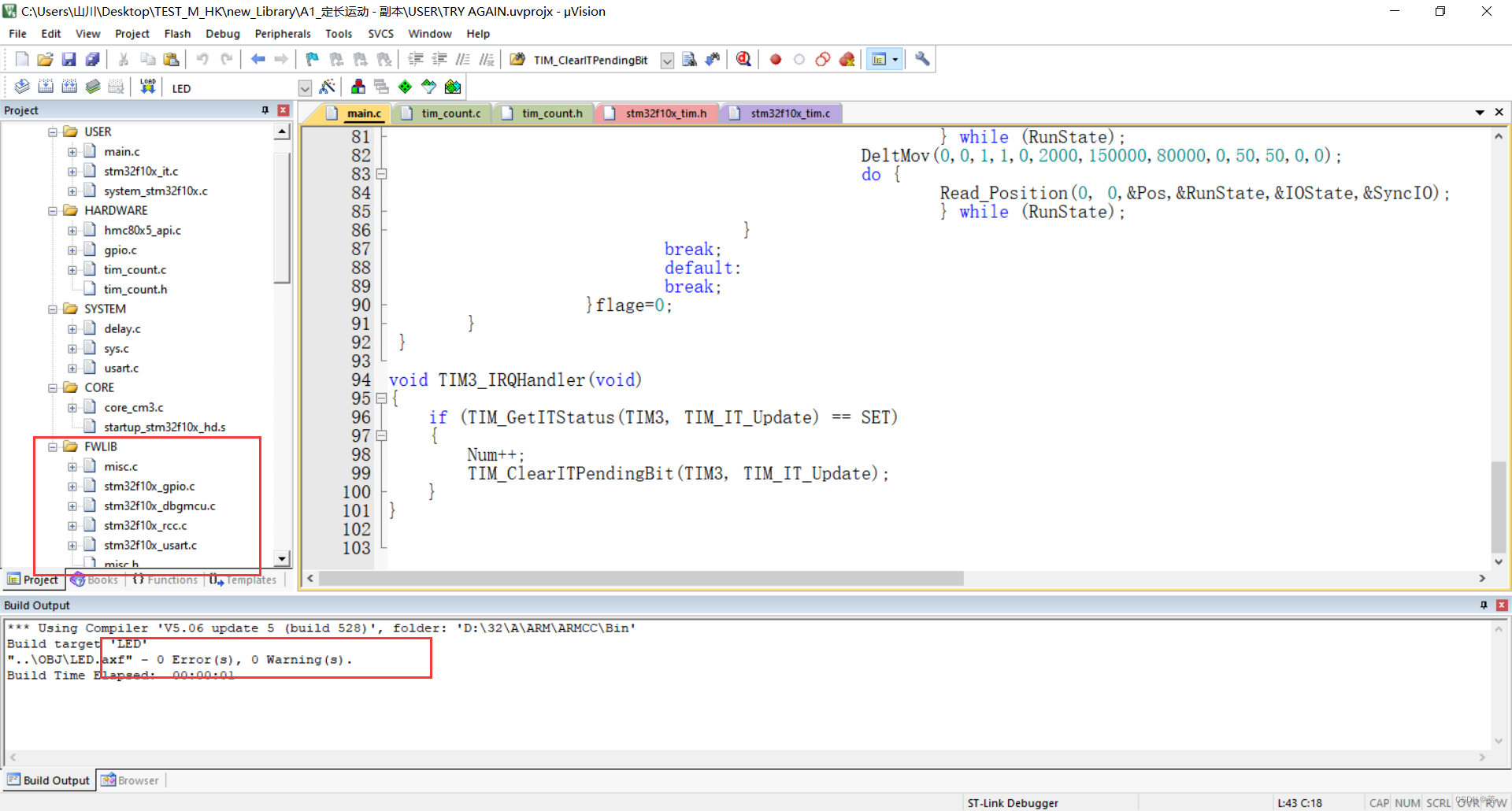
Task: Open Options for Target via magic wand icon
Action: 328,87
